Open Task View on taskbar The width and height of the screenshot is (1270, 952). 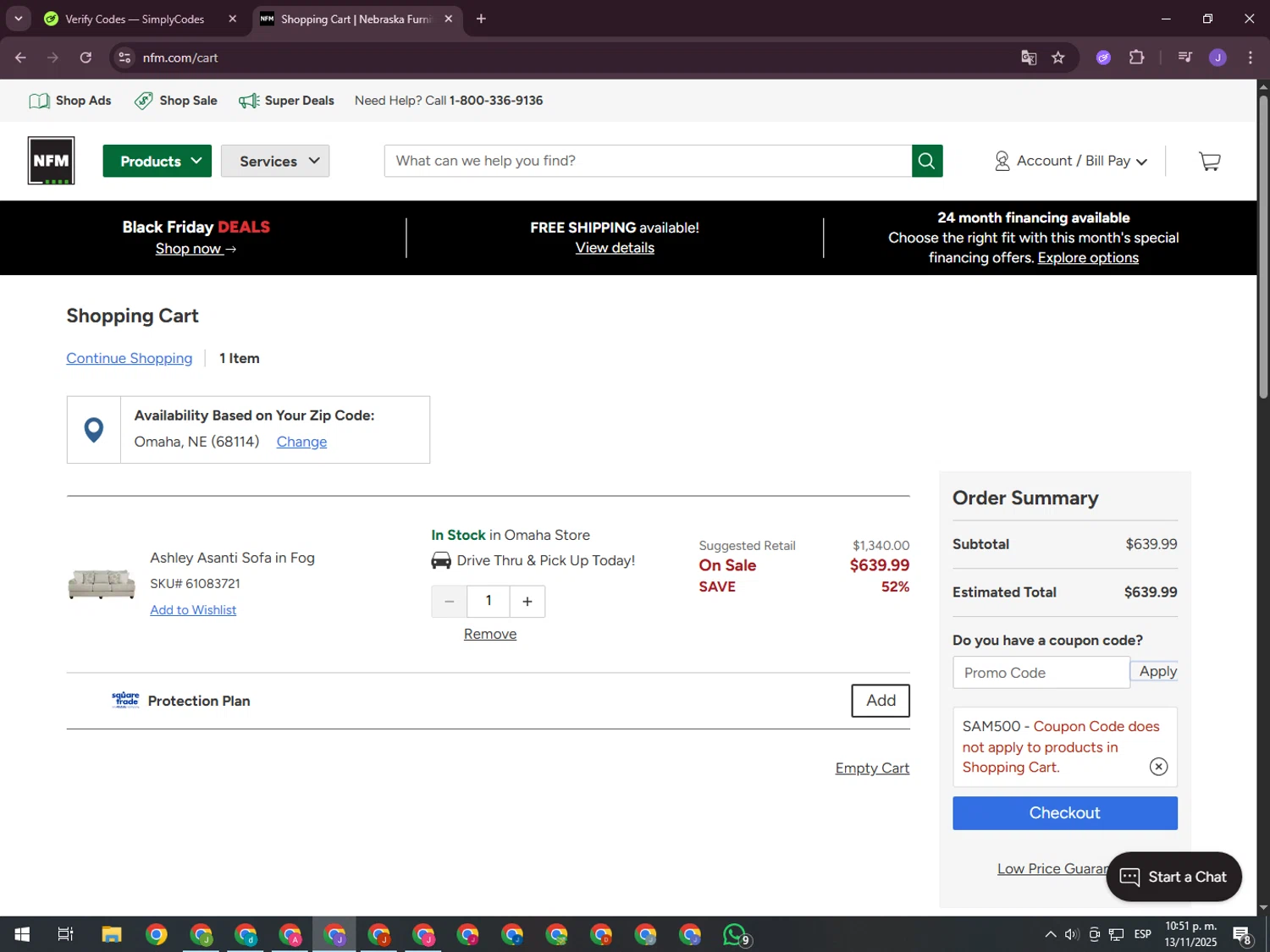tap(65, 935)
